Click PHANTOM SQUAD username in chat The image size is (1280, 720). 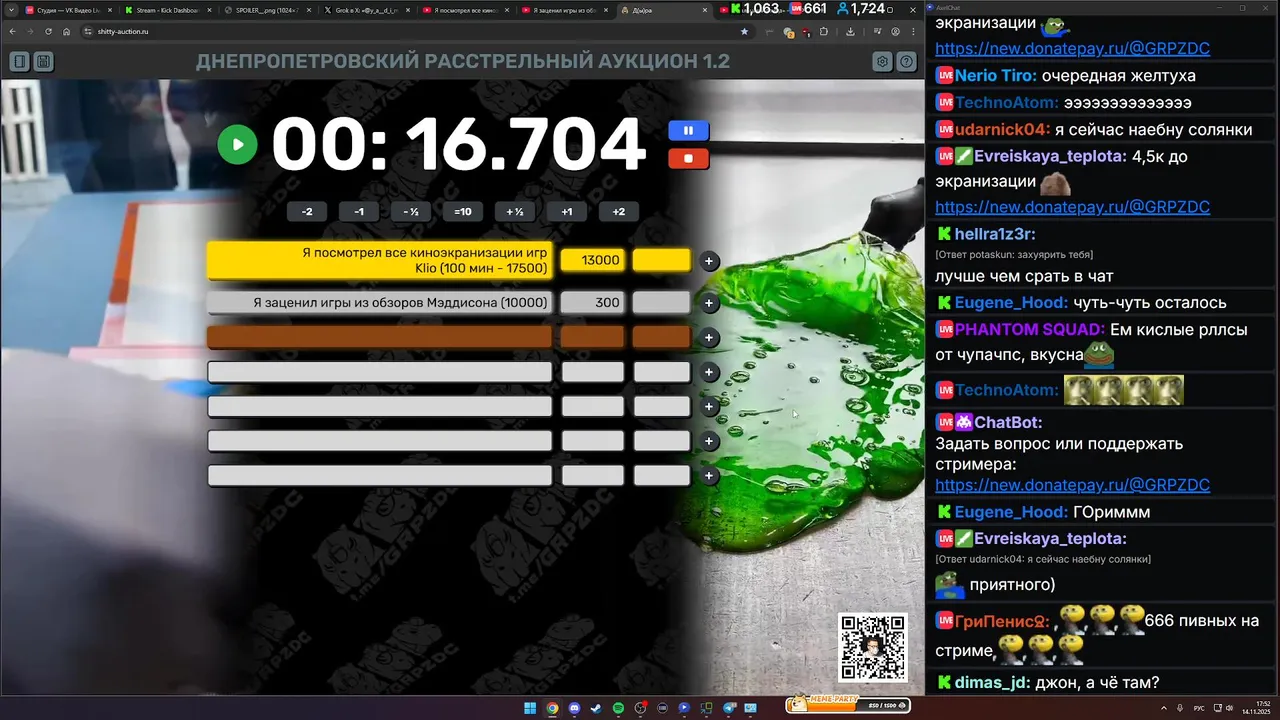[1030, 329]
